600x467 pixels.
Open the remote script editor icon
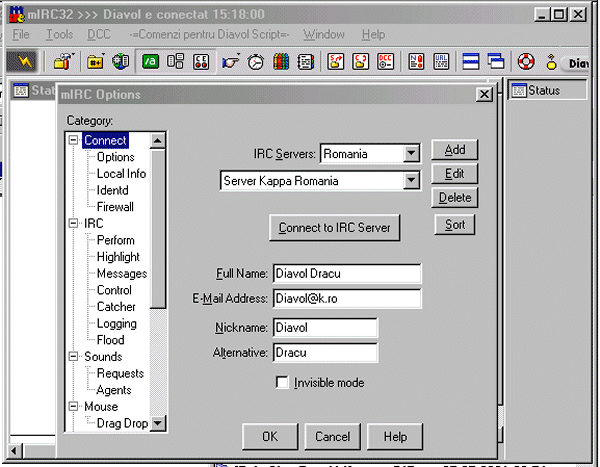coord(201,61)
